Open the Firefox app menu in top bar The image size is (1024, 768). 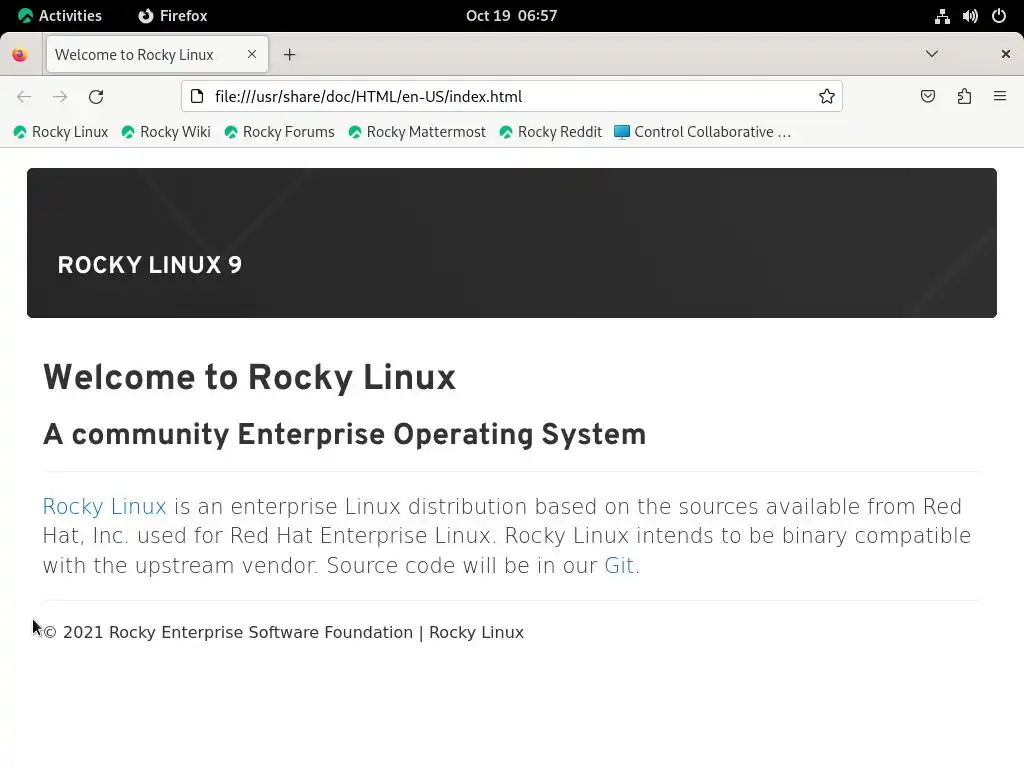[173, 16]
